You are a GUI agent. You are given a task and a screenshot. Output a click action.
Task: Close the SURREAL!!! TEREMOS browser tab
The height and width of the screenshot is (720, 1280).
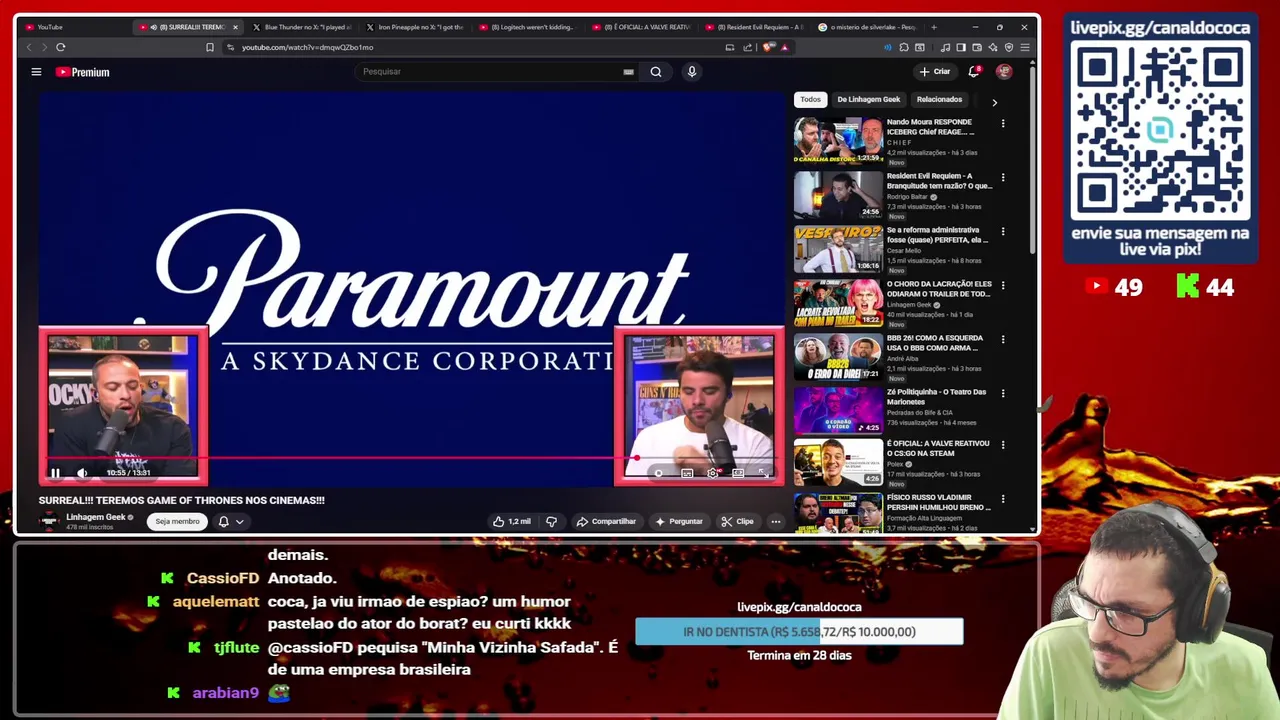click(x=235, y=27)
